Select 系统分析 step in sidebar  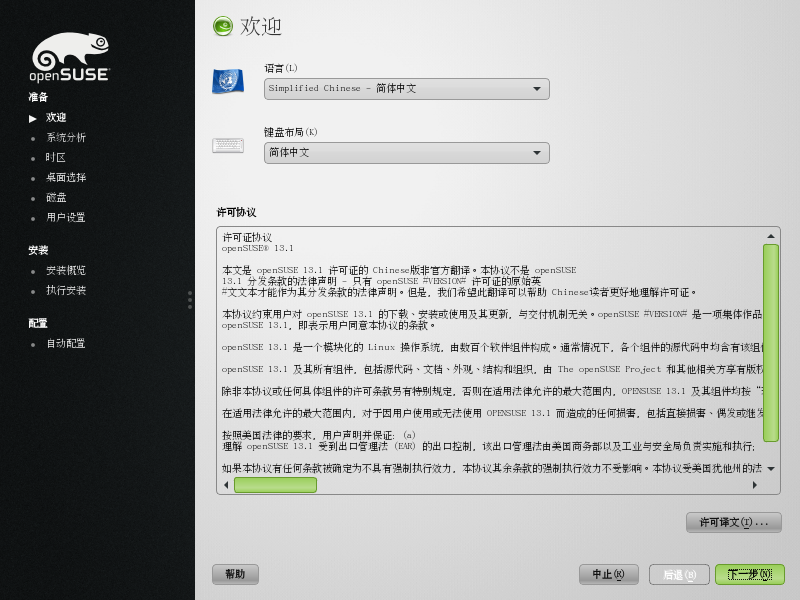coord(66,137)
